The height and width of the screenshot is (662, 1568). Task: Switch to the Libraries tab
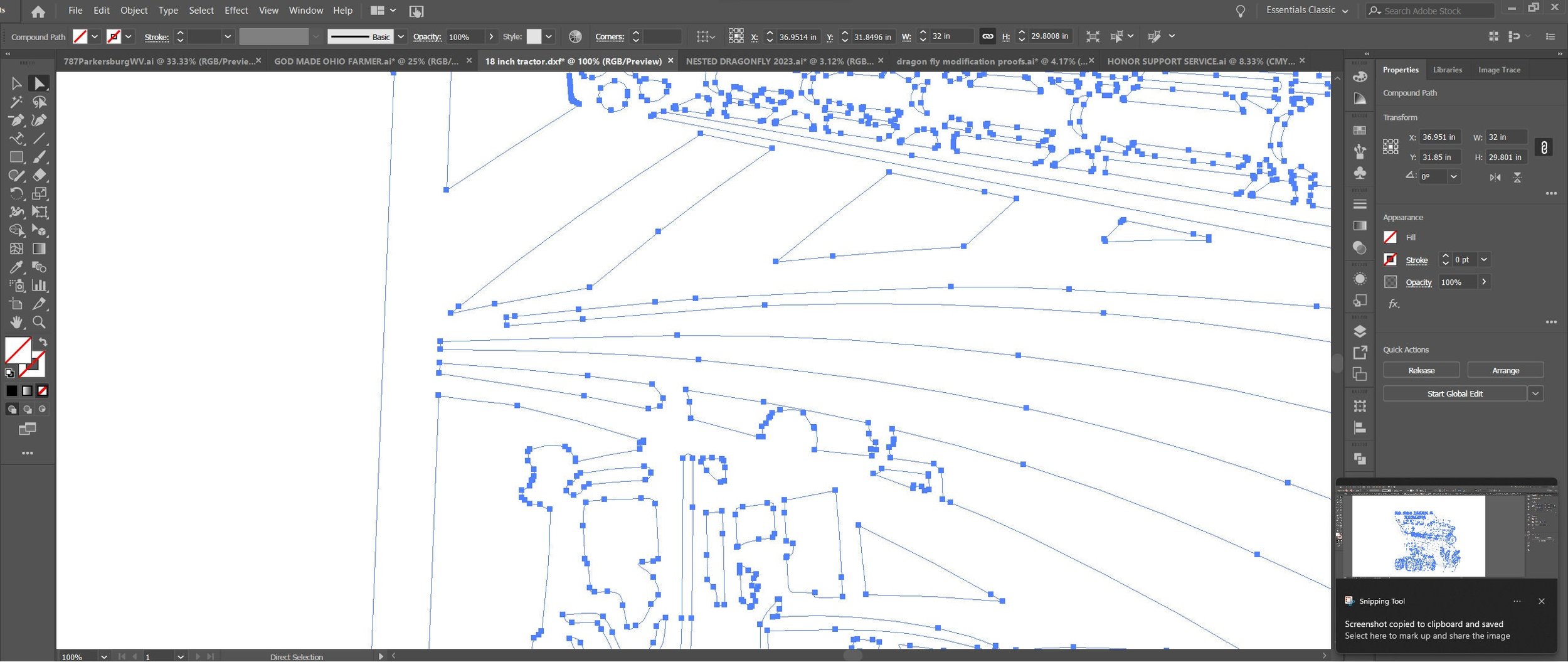tap(1447, 70)
